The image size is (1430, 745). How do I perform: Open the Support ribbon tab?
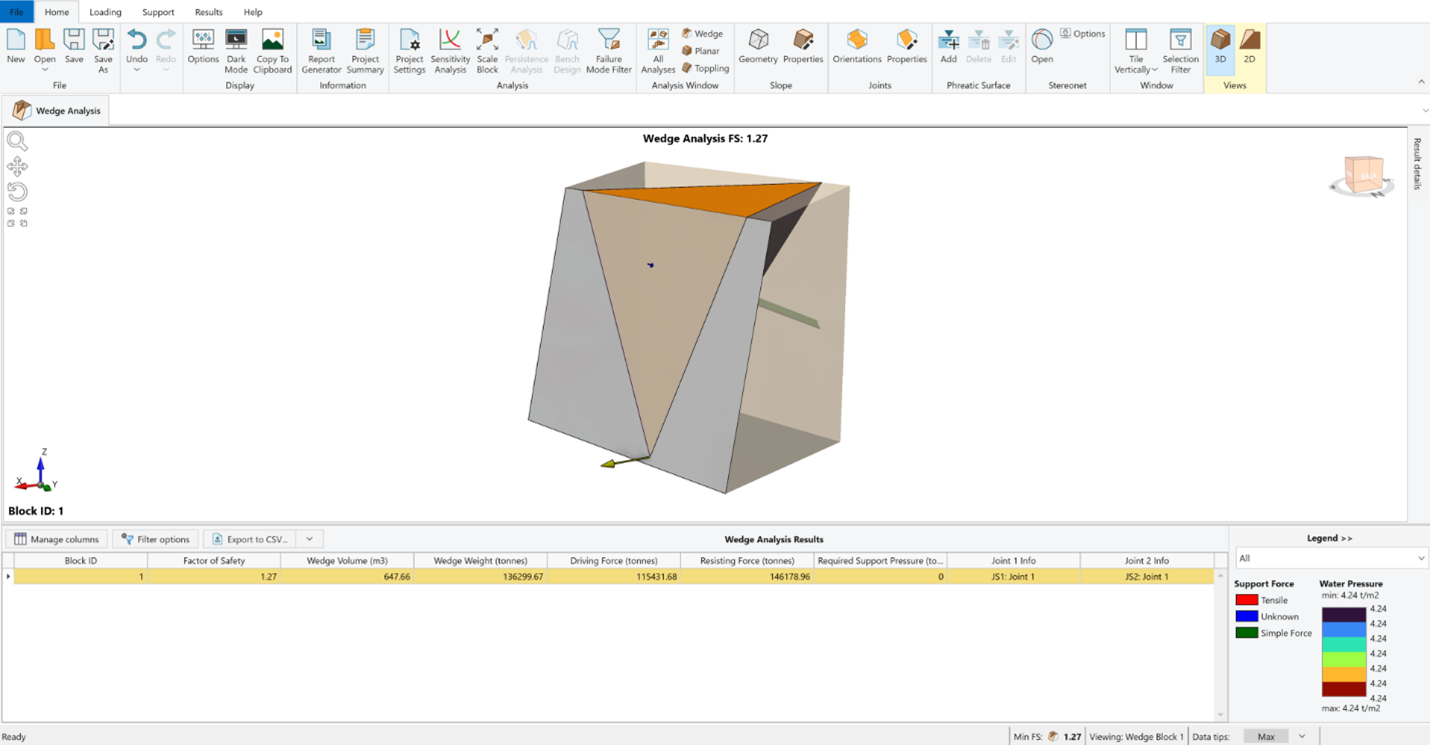(158, 12)
